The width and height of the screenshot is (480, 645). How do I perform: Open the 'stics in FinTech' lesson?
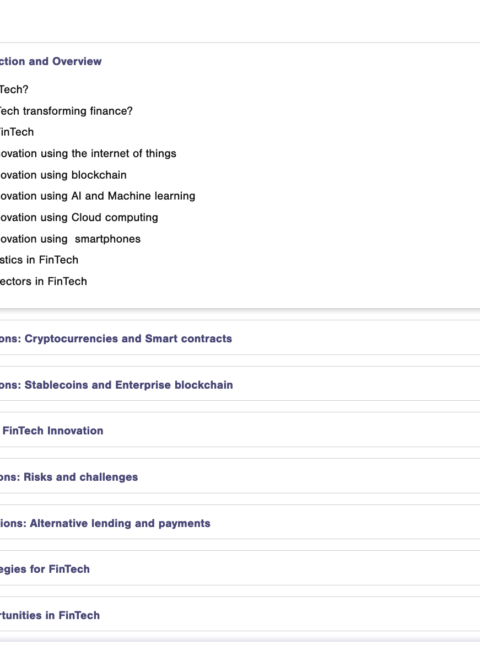pyautogui.click(x=39, y=260)
